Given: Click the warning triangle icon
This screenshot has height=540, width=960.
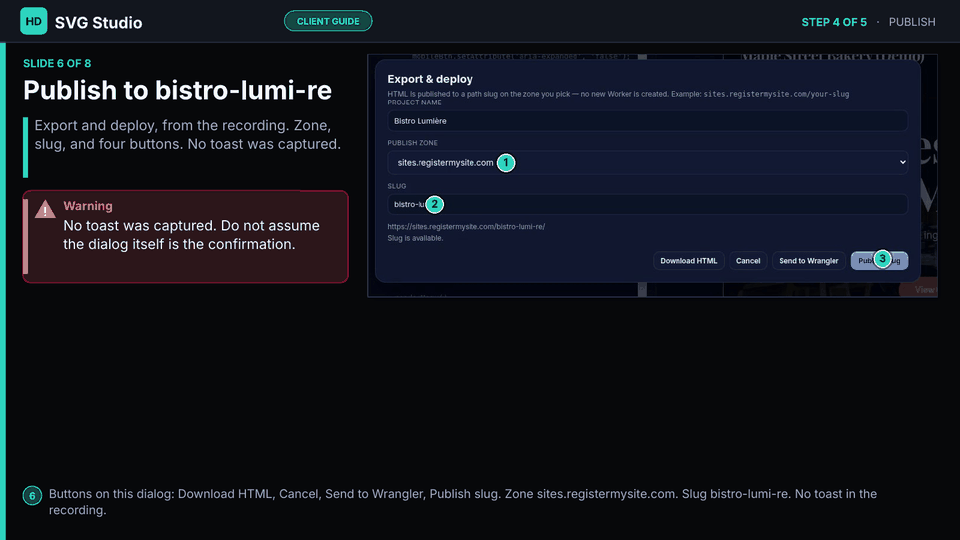Looking at the screenshot, I should 45,209.
